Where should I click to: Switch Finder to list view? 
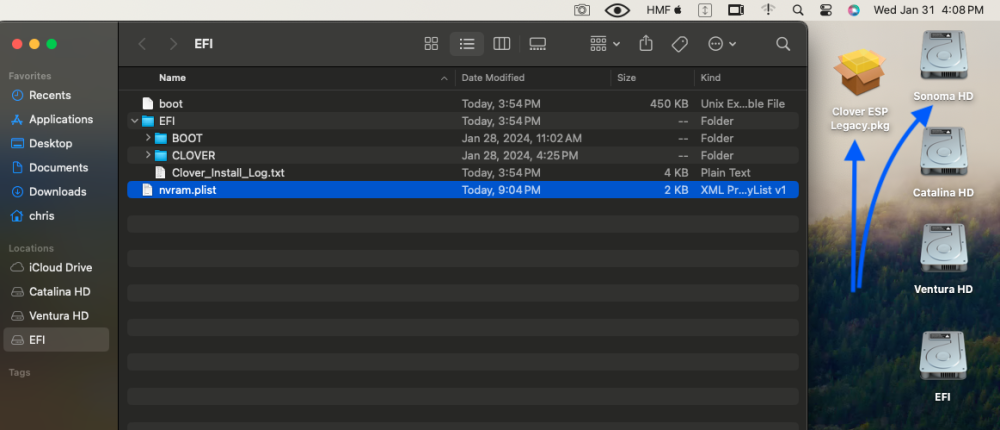tap(467, 44)
